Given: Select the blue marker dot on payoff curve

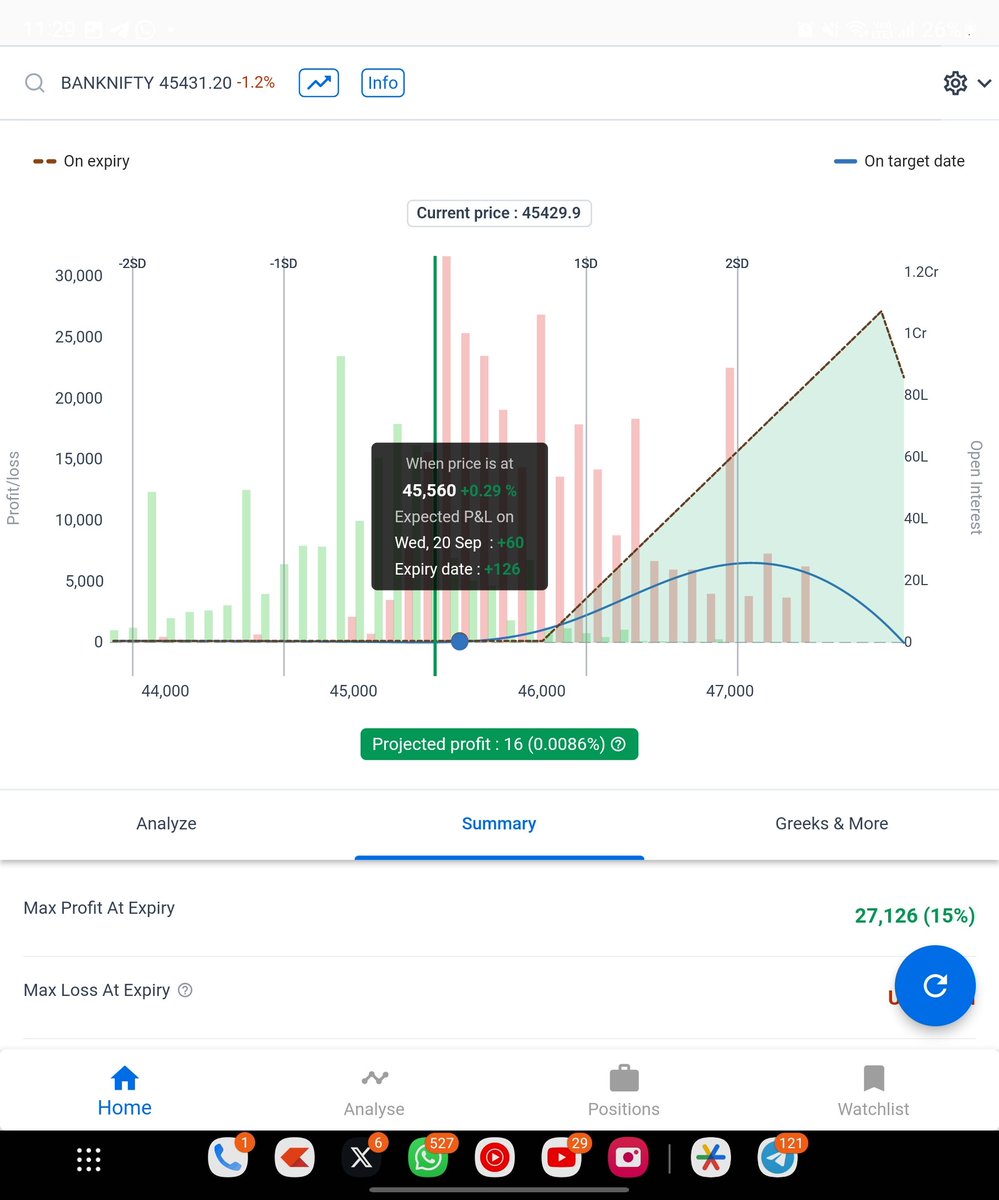Looking at the screenshot, I should point(459,641).
